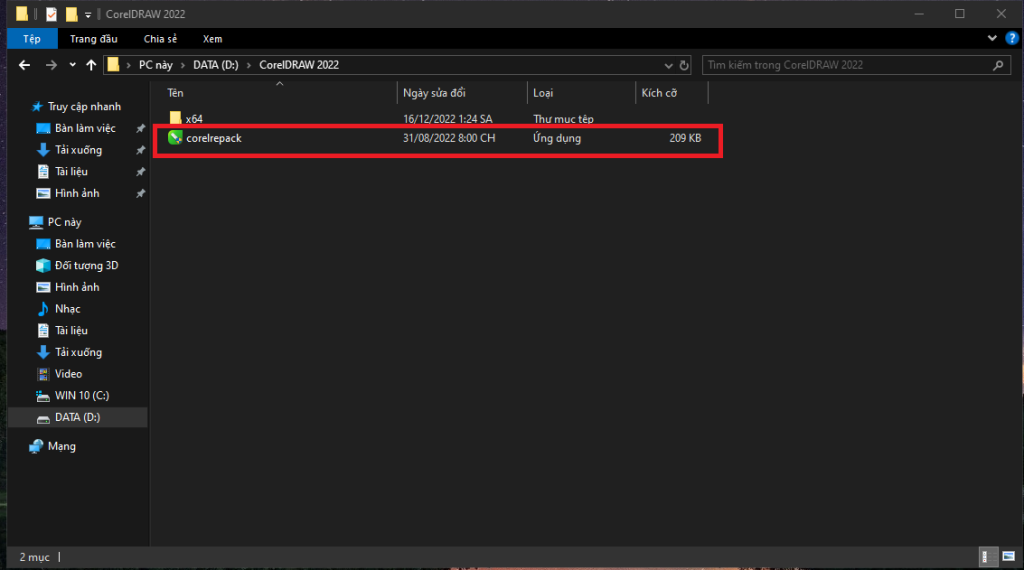Switch to the Xem ribbon tab

(212, 39)
